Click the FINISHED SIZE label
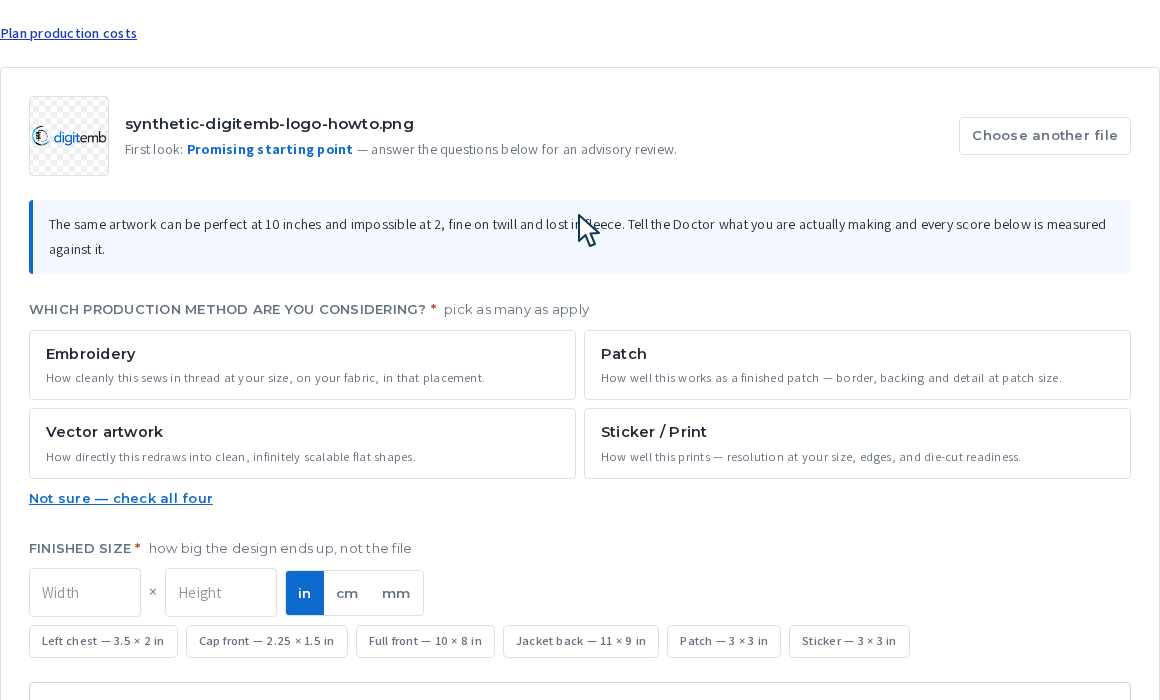The height and width of the screenshot is (700, 1160). (80, 549)
